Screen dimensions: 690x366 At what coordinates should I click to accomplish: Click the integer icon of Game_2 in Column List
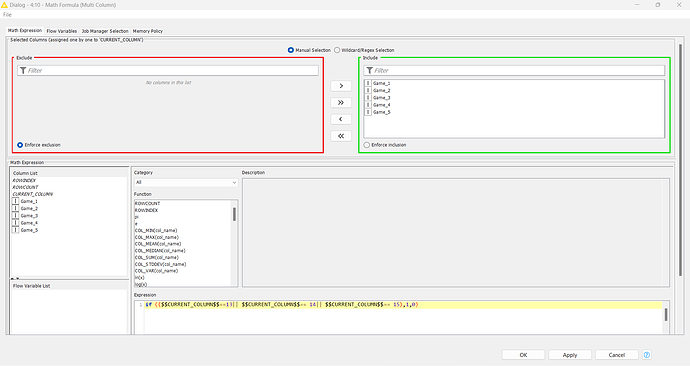tap(15, 209)
